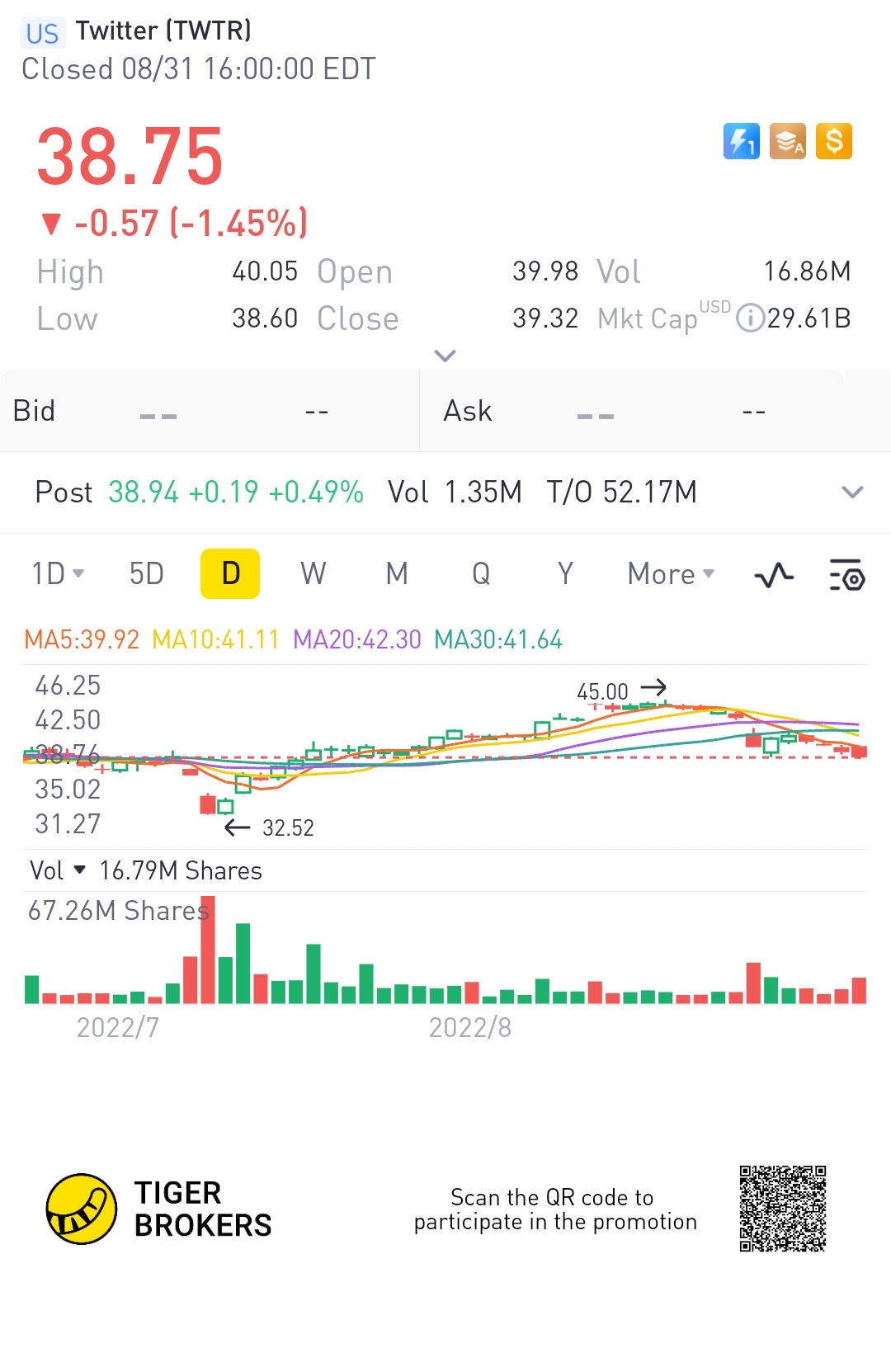Select the 5D chart tab
This screenshot has width=891, height=1372.
coord(147,573)
